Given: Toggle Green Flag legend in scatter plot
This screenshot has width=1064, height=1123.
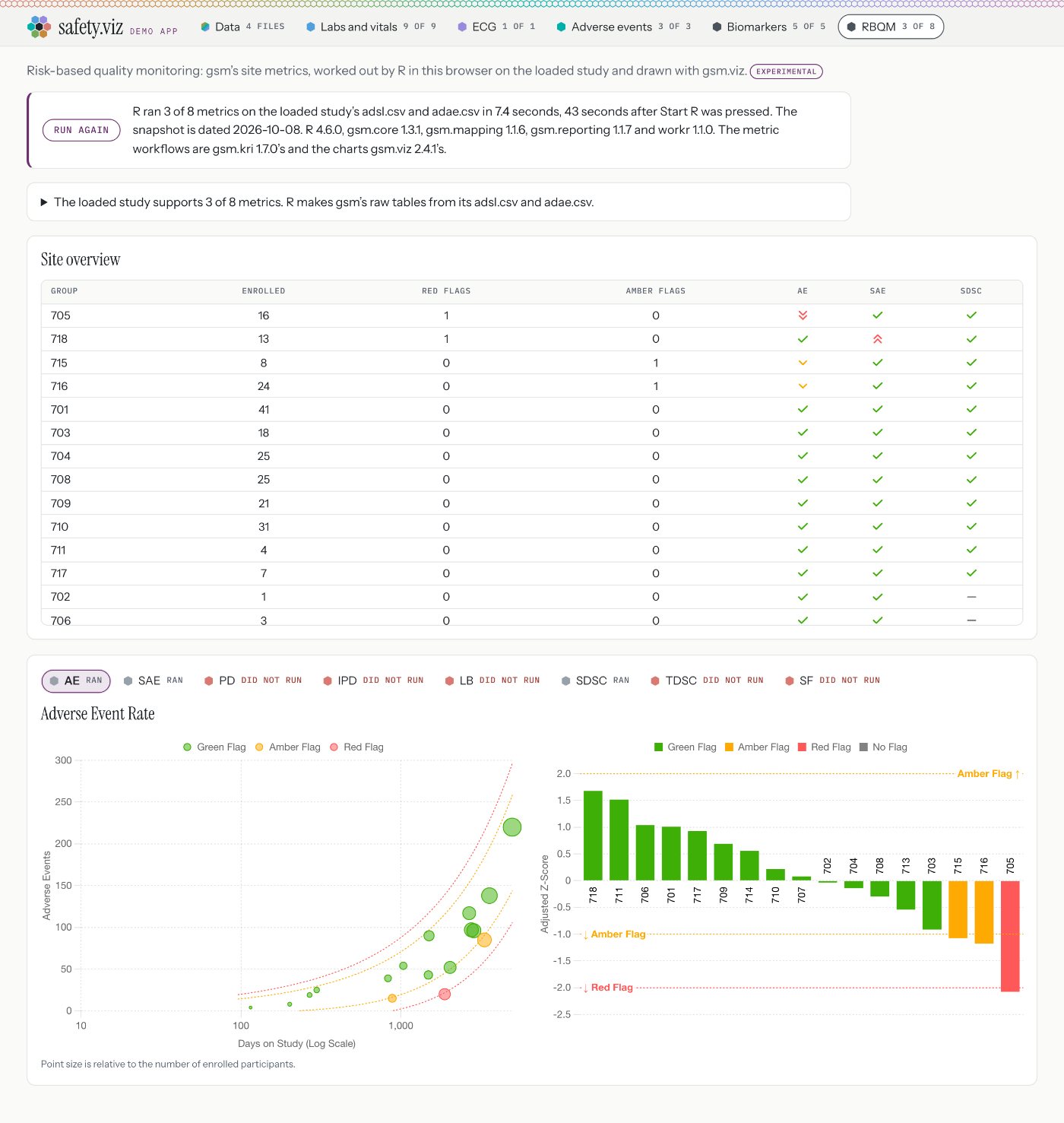Looking at the screenshot, I should click(214, 747).
